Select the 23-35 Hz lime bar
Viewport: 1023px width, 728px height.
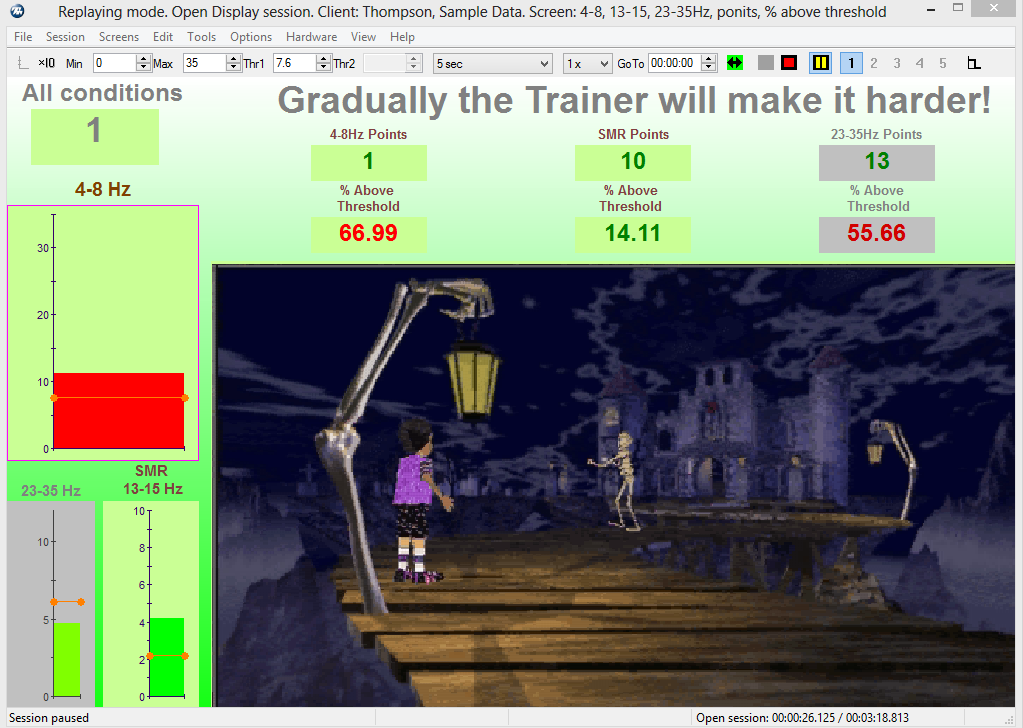[x=67, y=660]
